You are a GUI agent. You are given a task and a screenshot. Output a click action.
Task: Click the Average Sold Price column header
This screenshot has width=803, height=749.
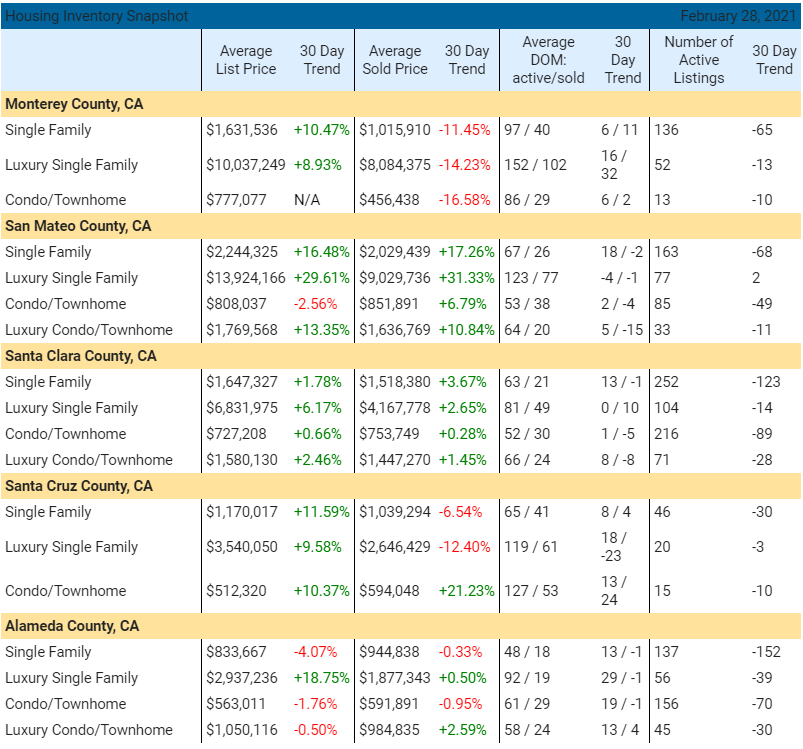click(x=394, y=60)
